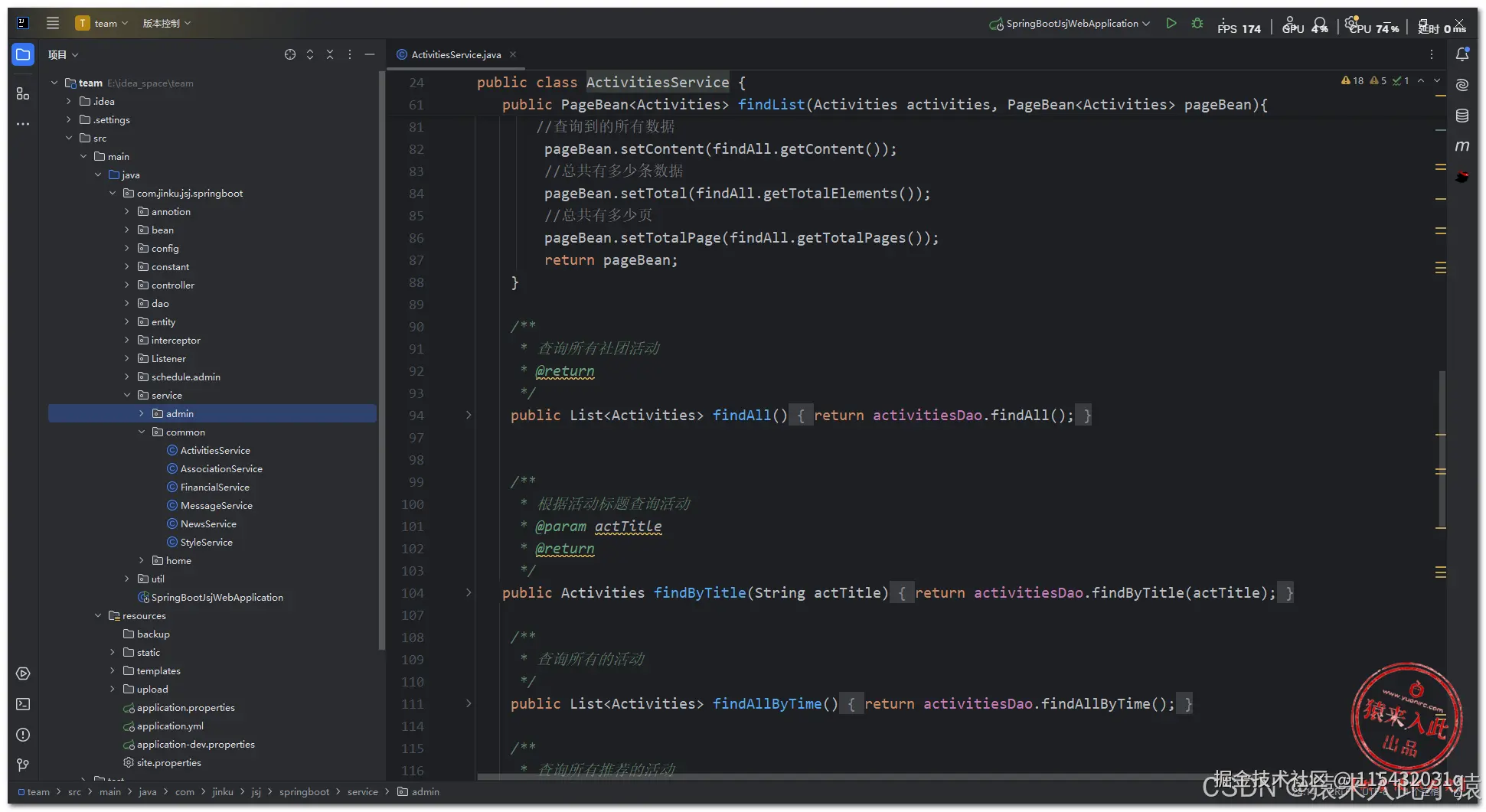Select opened file locate icon

290,54
